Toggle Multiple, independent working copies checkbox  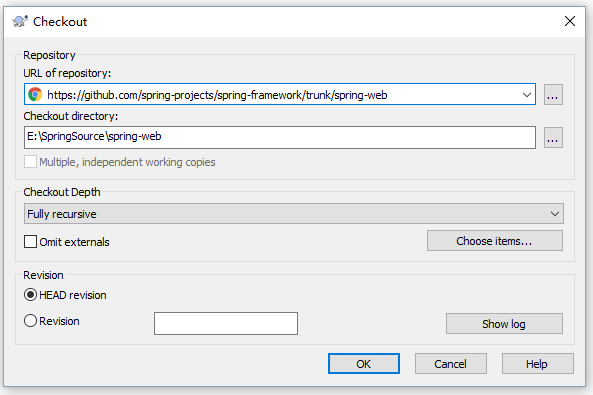coord(30,162)
